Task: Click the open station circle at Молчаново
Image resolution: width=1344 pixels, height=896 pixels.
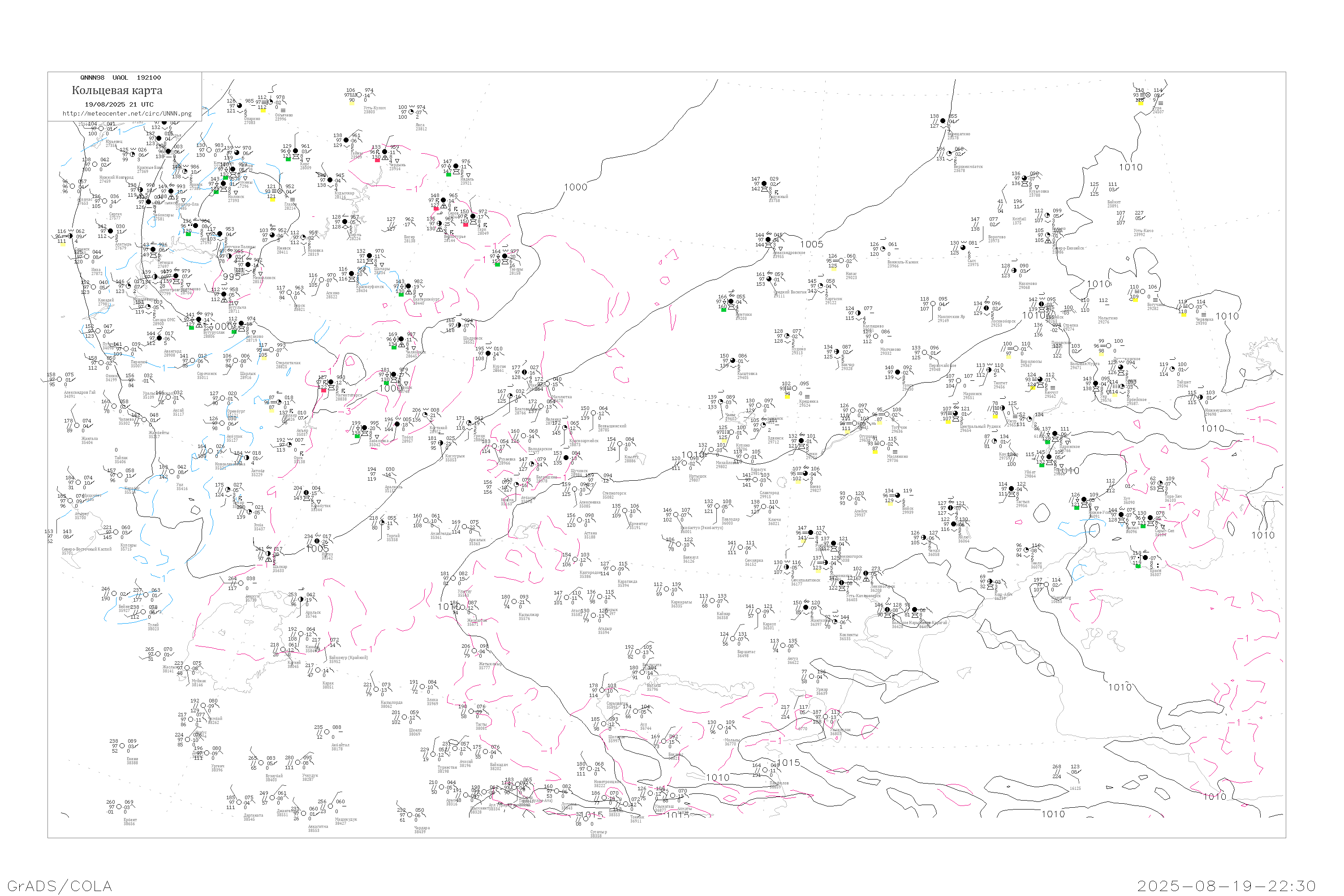Action: tap(877, 336)
